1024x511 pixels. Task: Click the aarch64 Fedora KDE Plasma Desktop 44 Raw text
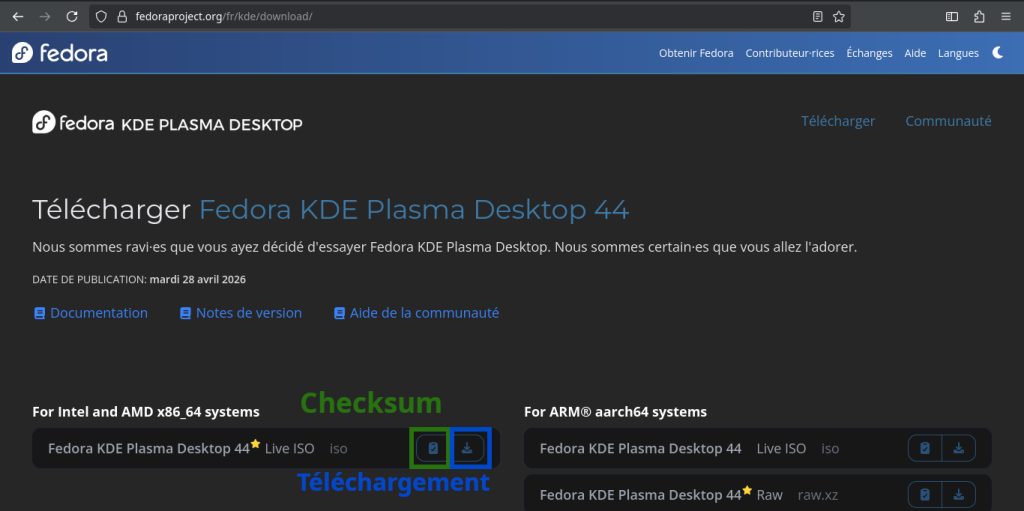pyautogui.click(x=661, y=495)
